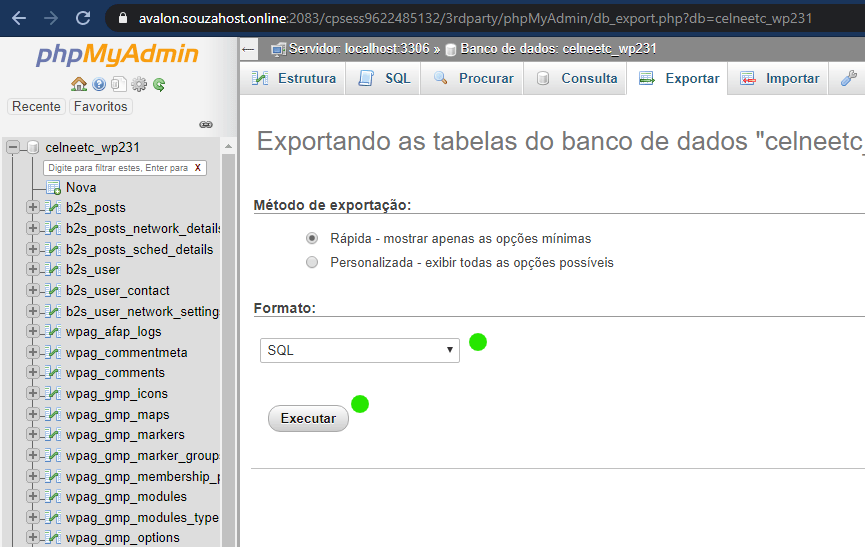Expand the b2s_user_contact node
Image resolution: width=865 pixels, height=547 pixels.
point(33,290)
